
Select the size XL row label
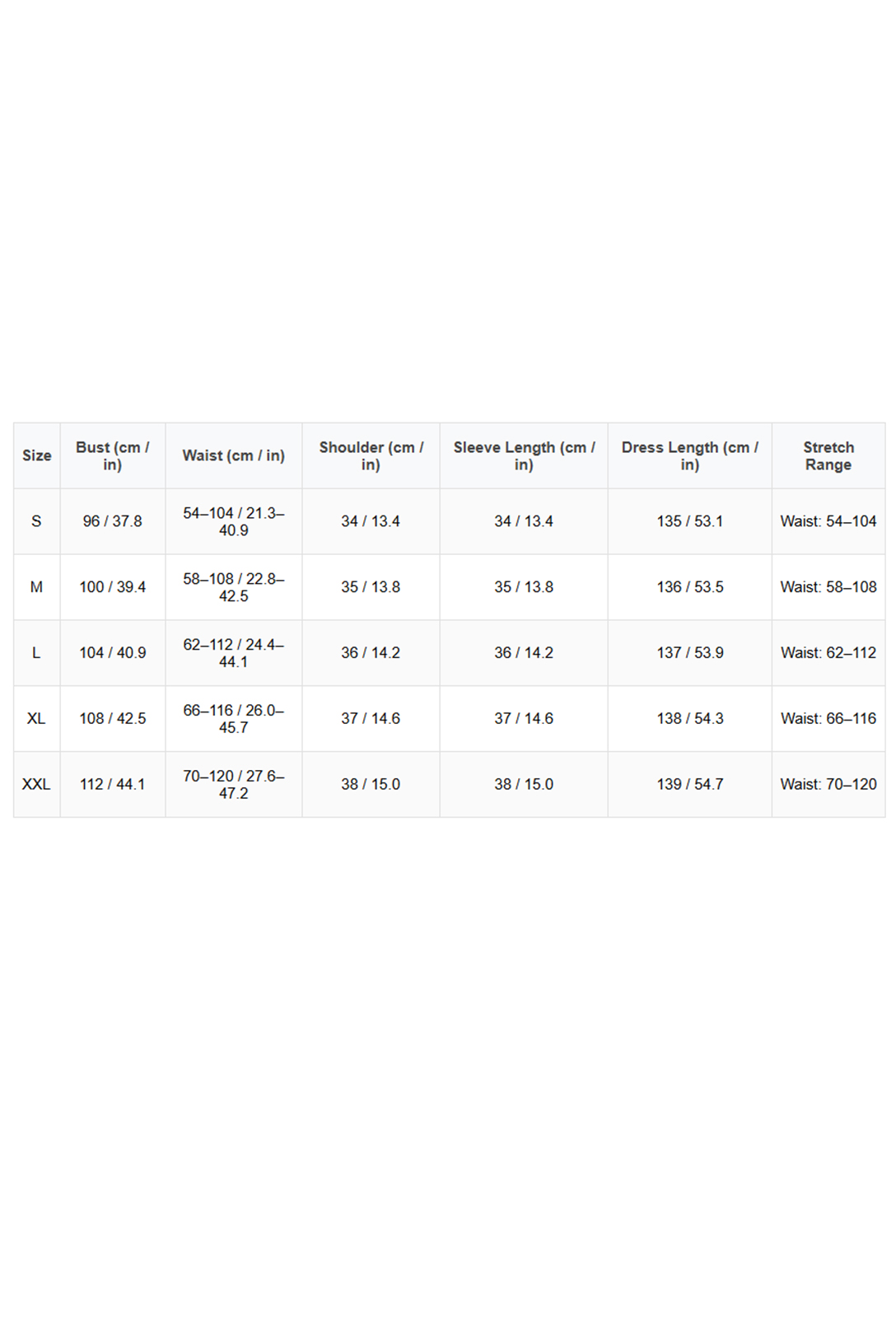[36, 719]
